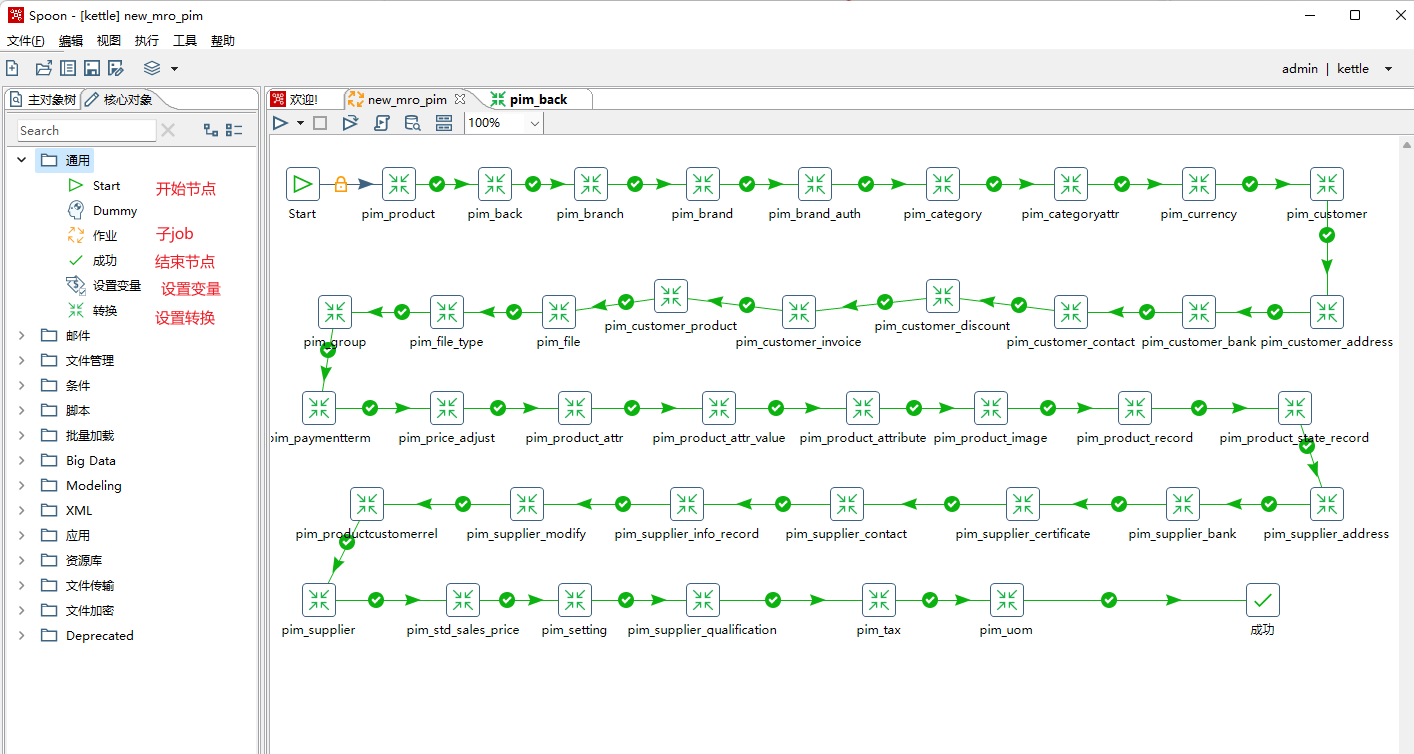
Task: Click the get SQL script icon
Action: (381, 123)
